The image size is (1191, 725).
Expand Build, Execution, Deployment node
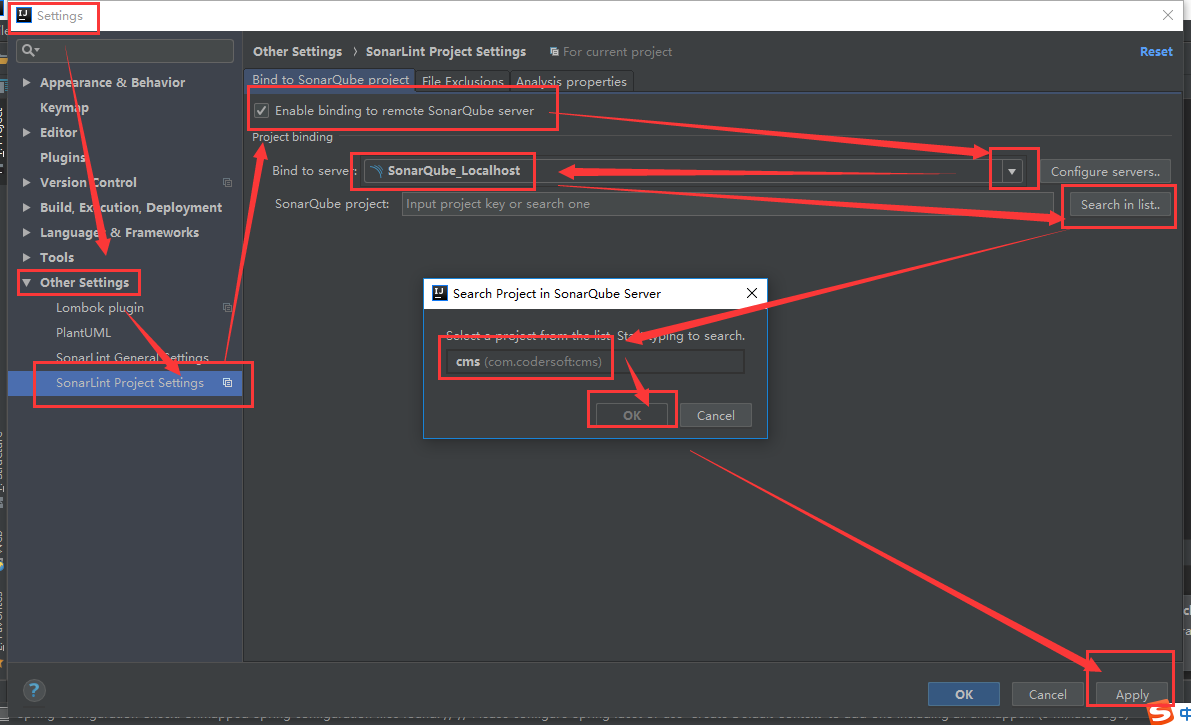(x=27, y=207)
